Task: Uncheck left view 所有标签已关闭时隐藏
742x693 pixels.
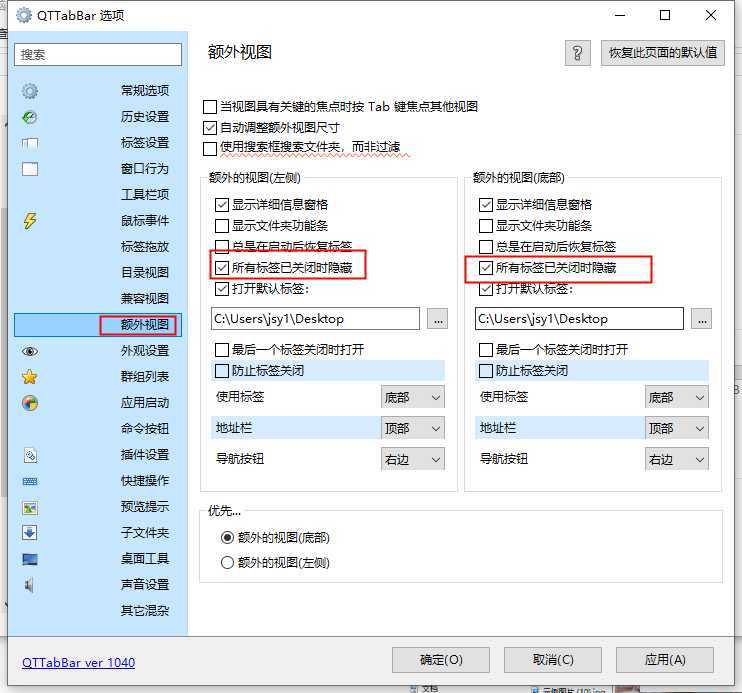Action: pyautogui.click(x=222, y=268)
